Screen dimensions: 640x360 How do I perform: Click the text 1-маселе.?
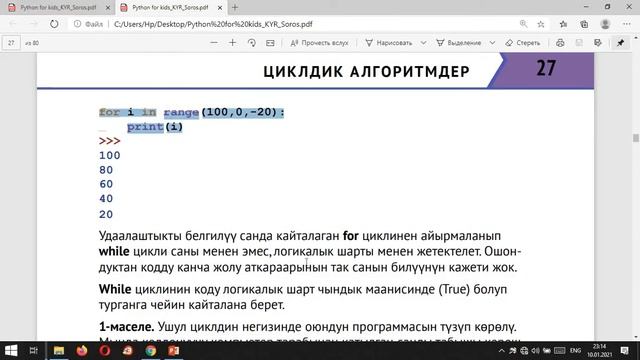pos(127,327)
